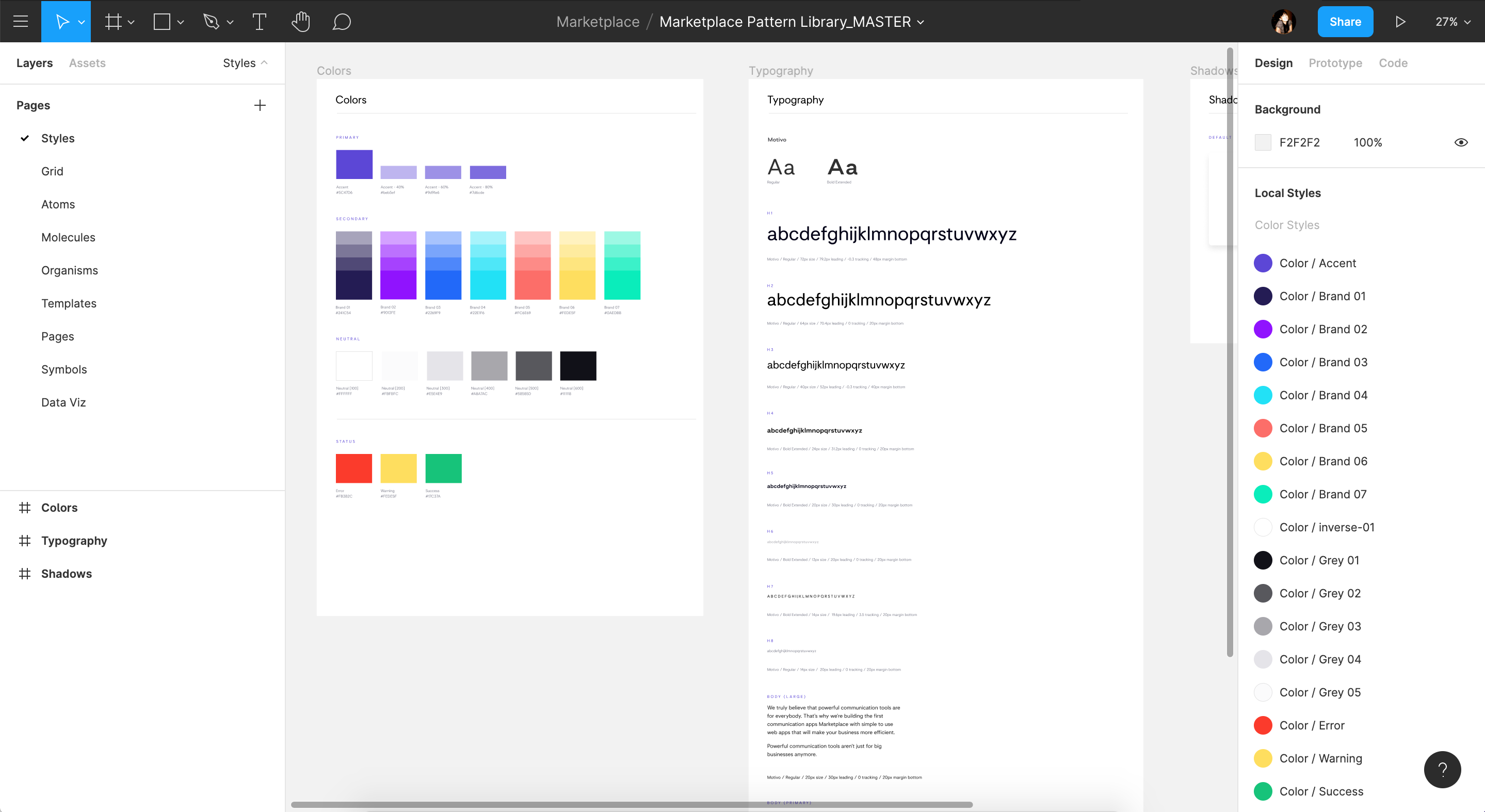This screenshot has height=812, width=1485.
Task: Select Color / Accent style swatch
Action: coord(1263,264)
